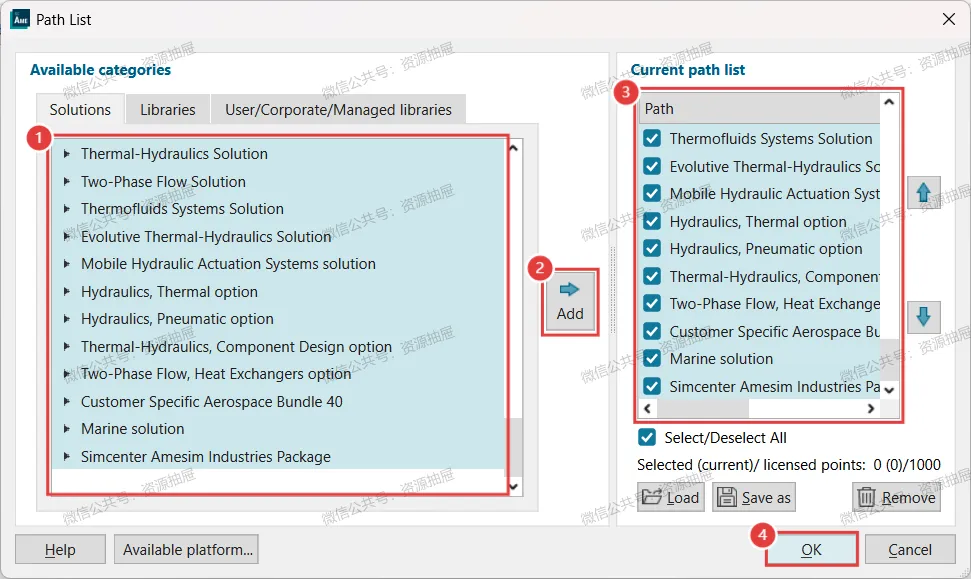Expand Two-Phase Flow Solution tree node
The height and width of the screenshot is (579, 971).
click(x=66, y=181)
